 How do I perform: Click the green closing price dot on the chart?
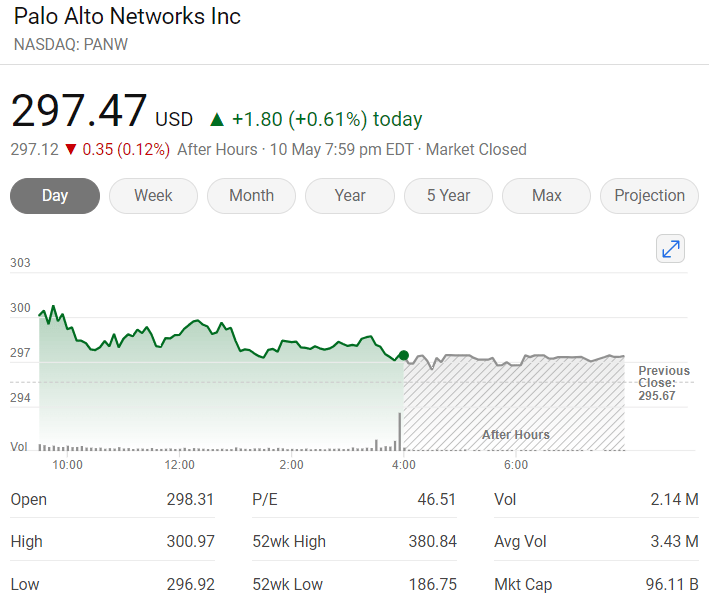[404, 355]
